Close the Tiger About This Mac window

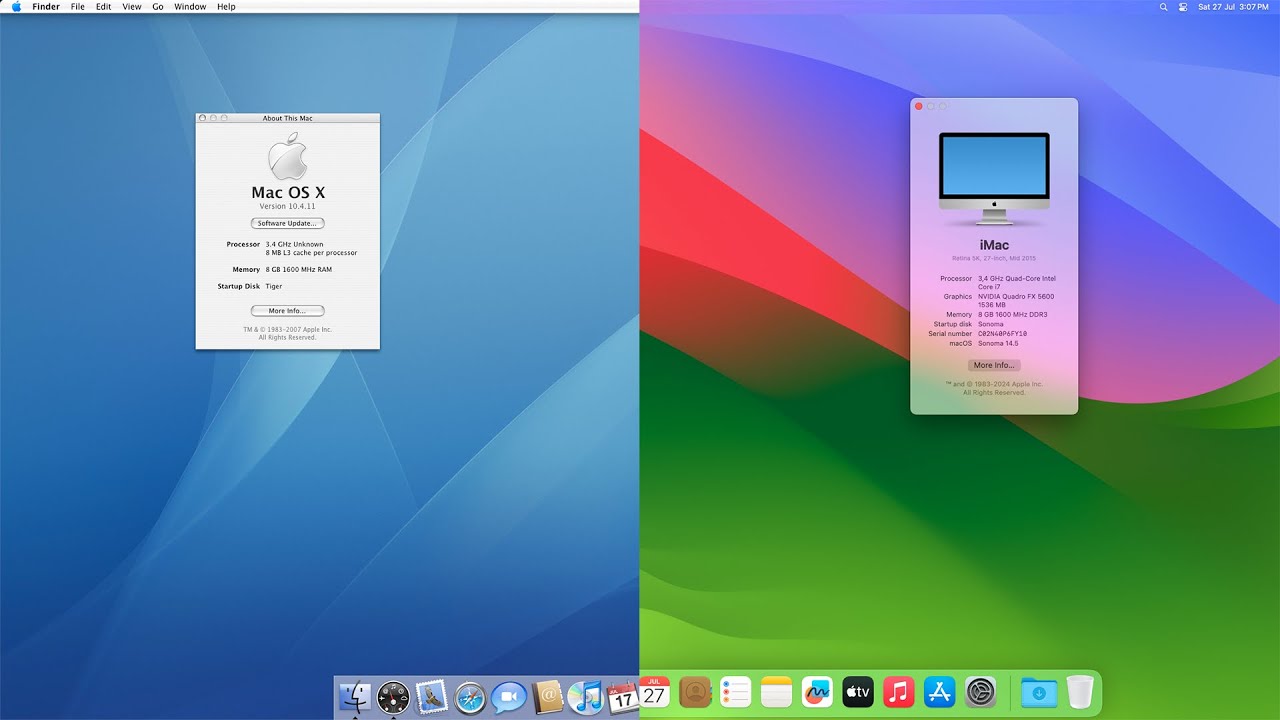(203, 118)
